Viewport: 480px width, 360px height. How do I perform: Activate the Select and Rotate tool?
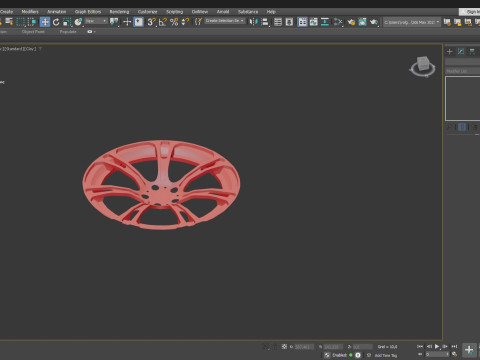point(56,22)
